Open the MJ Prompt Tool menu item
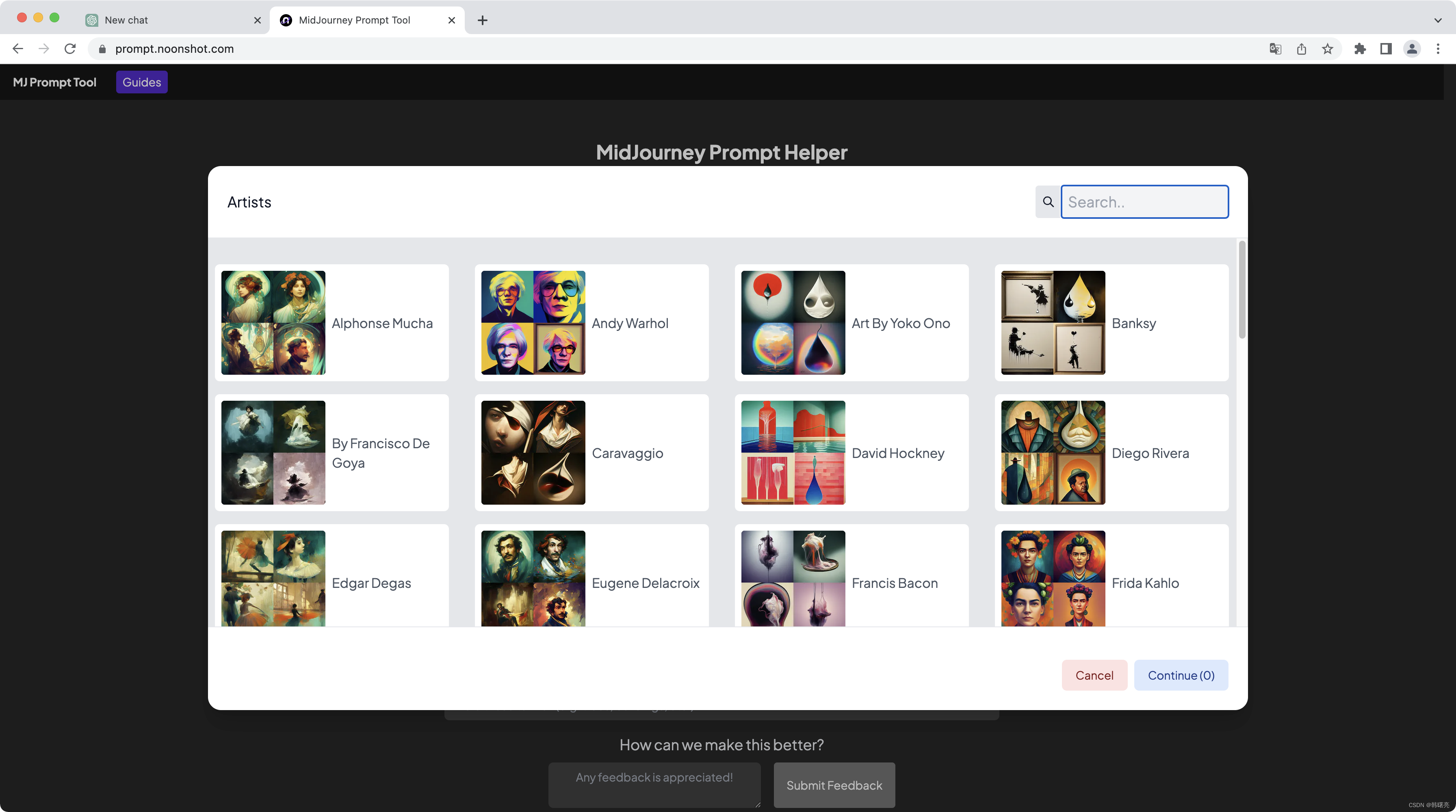 click(54, 82)
